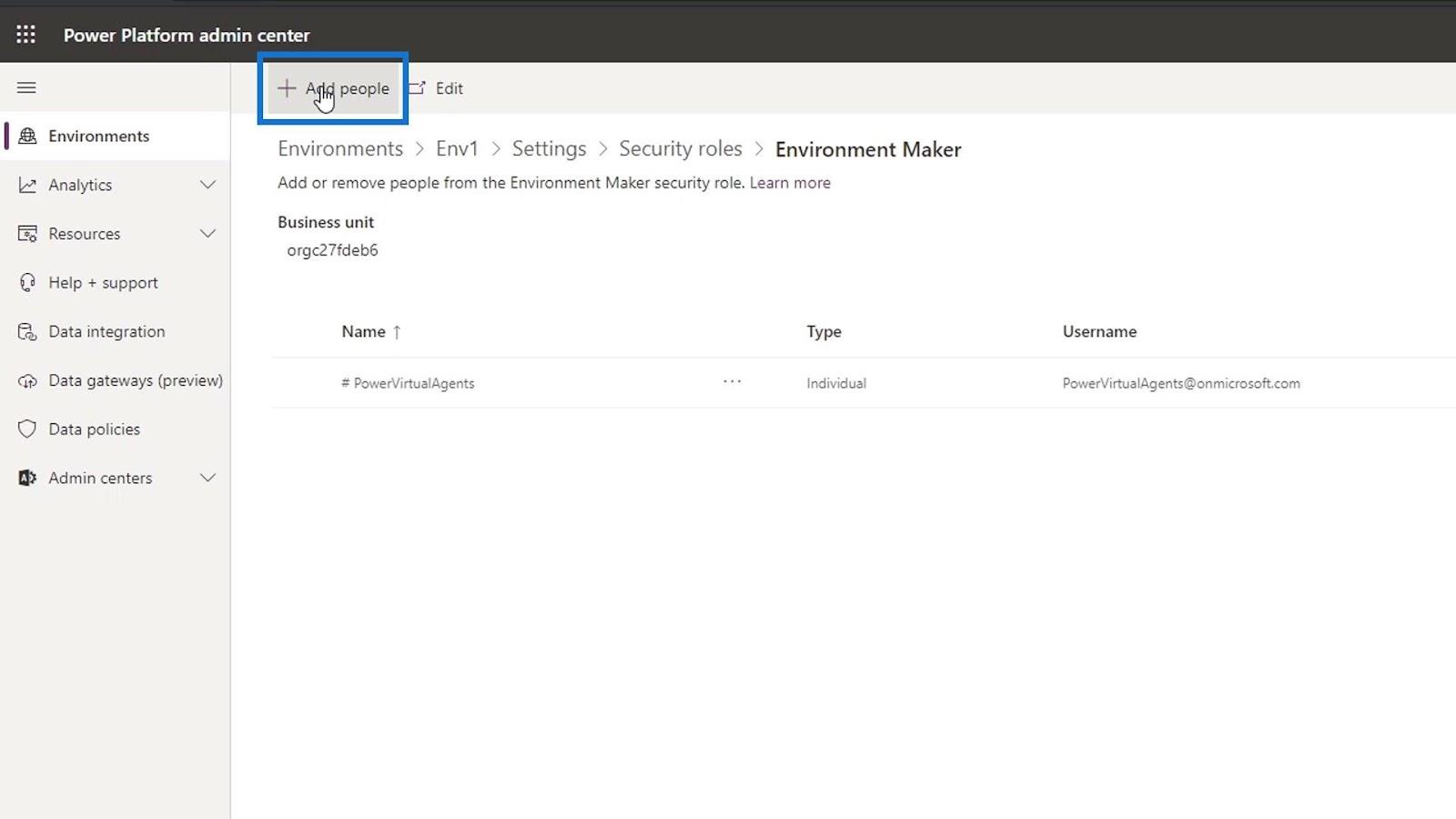Screen dimensions: 1456x819
Task: Expand the Analytics section chevron
Action: coord(207,185)
